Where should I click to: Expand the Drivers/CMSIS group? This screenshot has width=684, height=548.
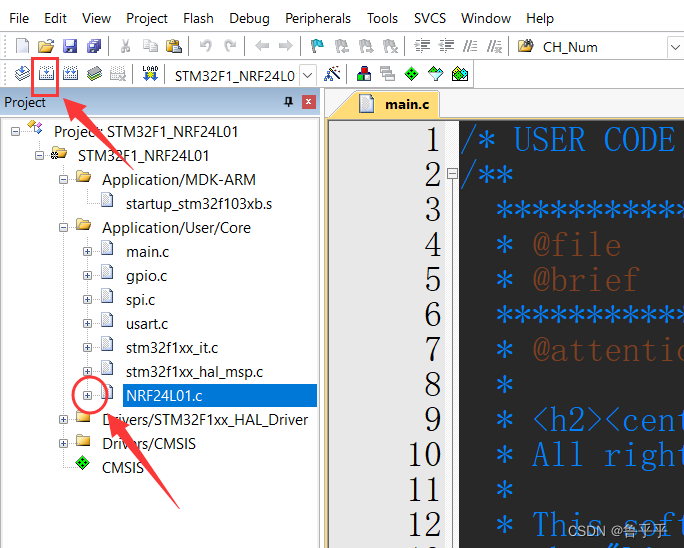point(63,443)
